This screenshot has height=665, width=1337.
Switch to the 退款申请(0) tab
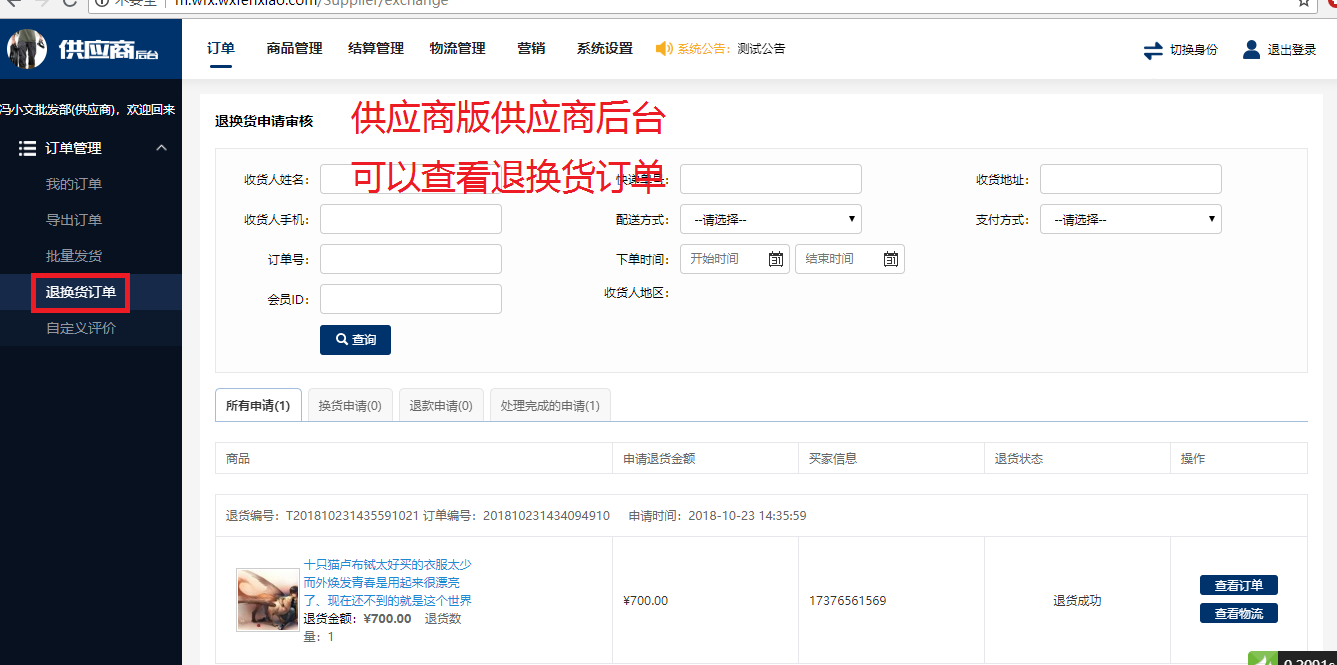tap(440, 404)
